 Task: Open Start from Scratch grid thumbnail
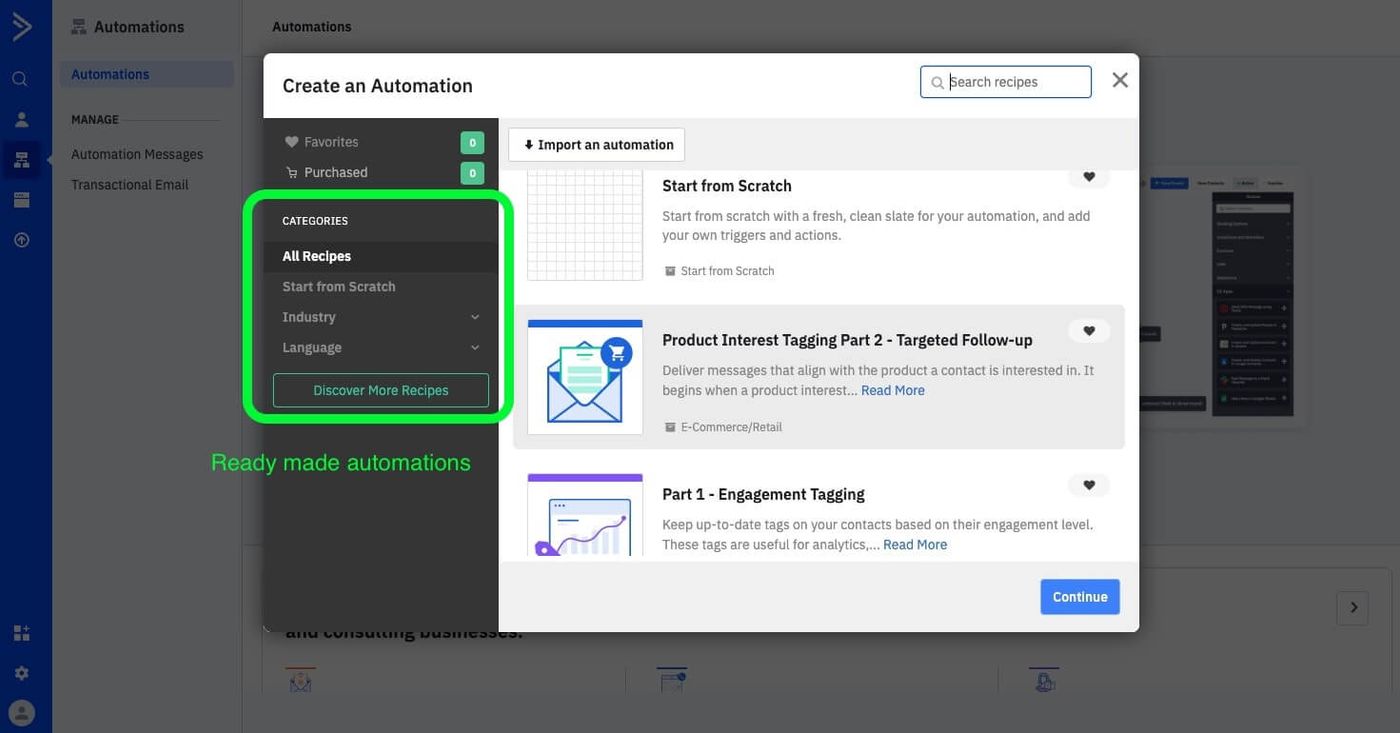(x=585, y=225)
